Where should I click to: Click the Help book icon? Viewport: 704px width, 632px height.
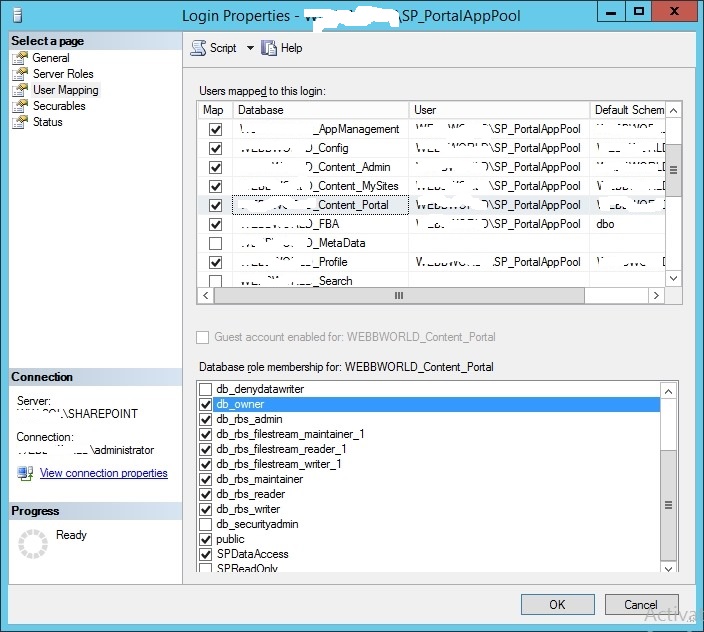click(269, 48)
